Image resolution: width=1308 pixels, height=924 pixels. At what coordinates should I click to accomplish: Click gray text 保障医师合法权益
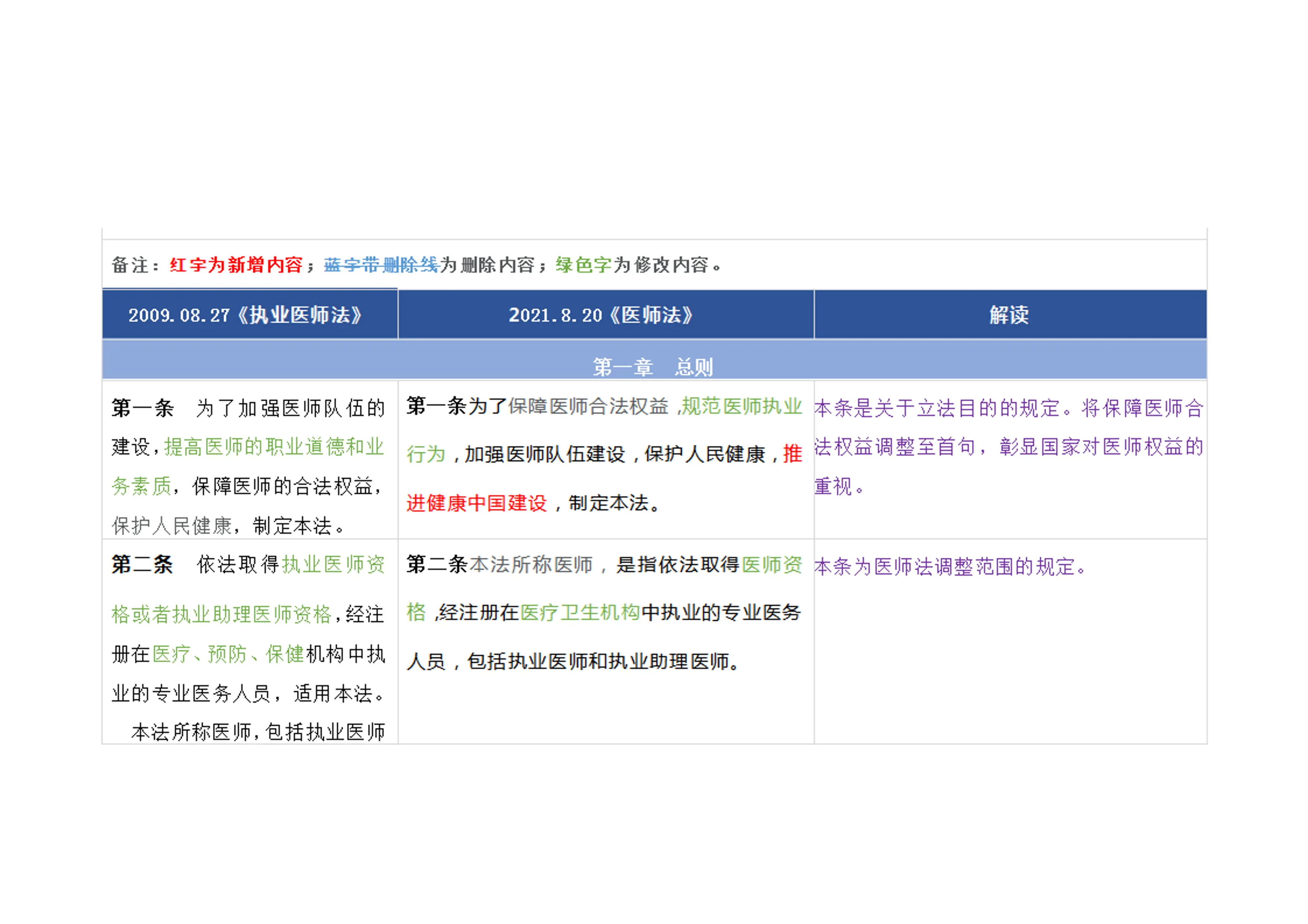point(588,406)
